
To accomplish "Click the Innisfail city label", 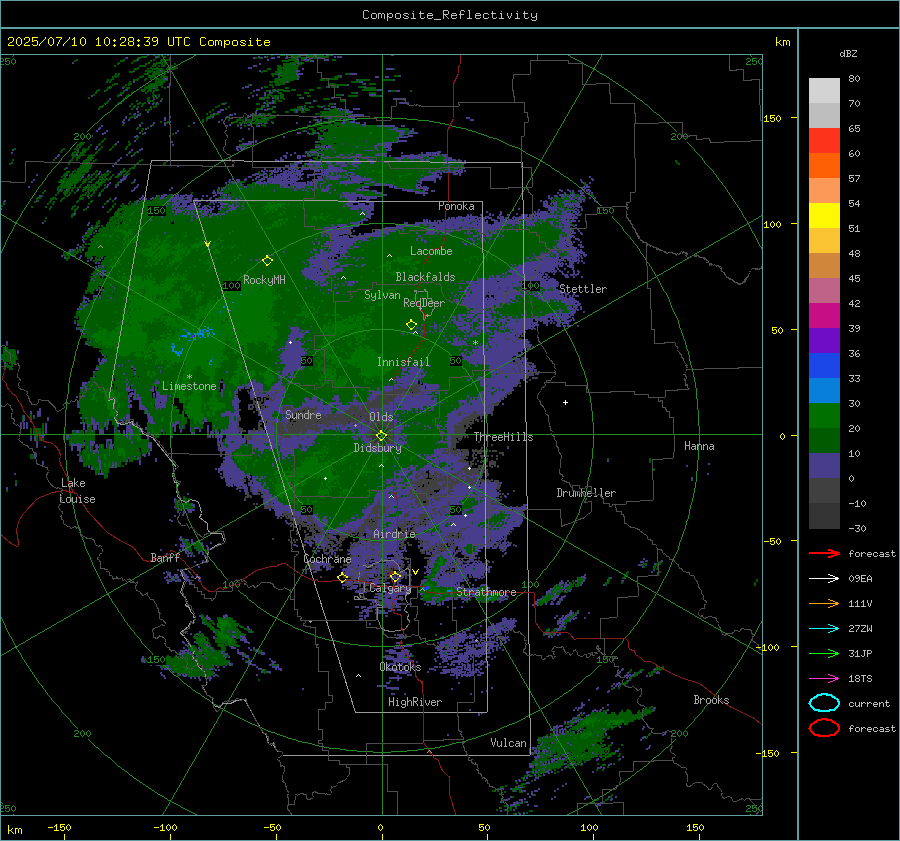I will point(403,362).
